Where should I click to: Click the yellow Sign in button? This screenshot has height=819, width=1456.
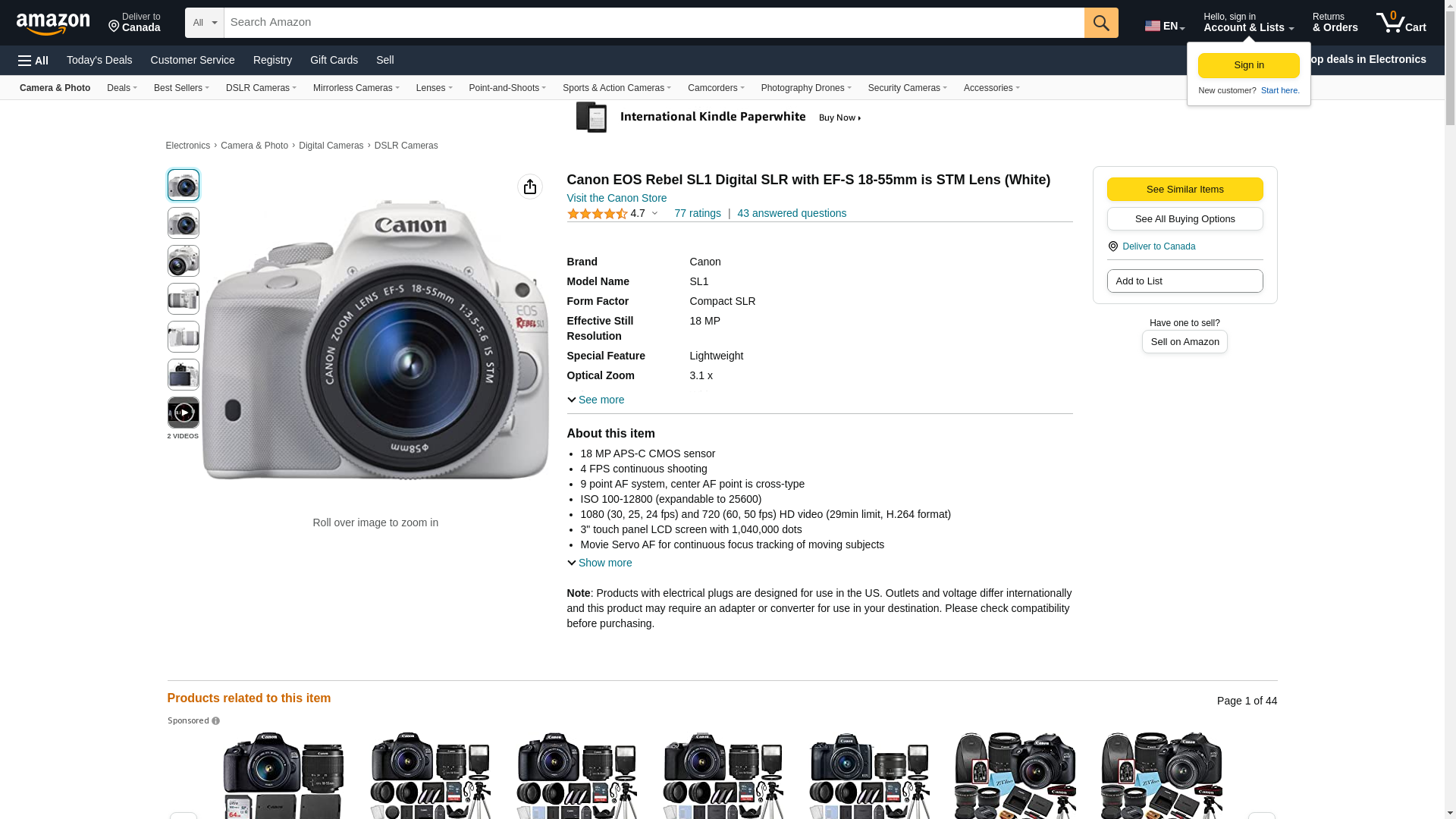click(1248, 66)
